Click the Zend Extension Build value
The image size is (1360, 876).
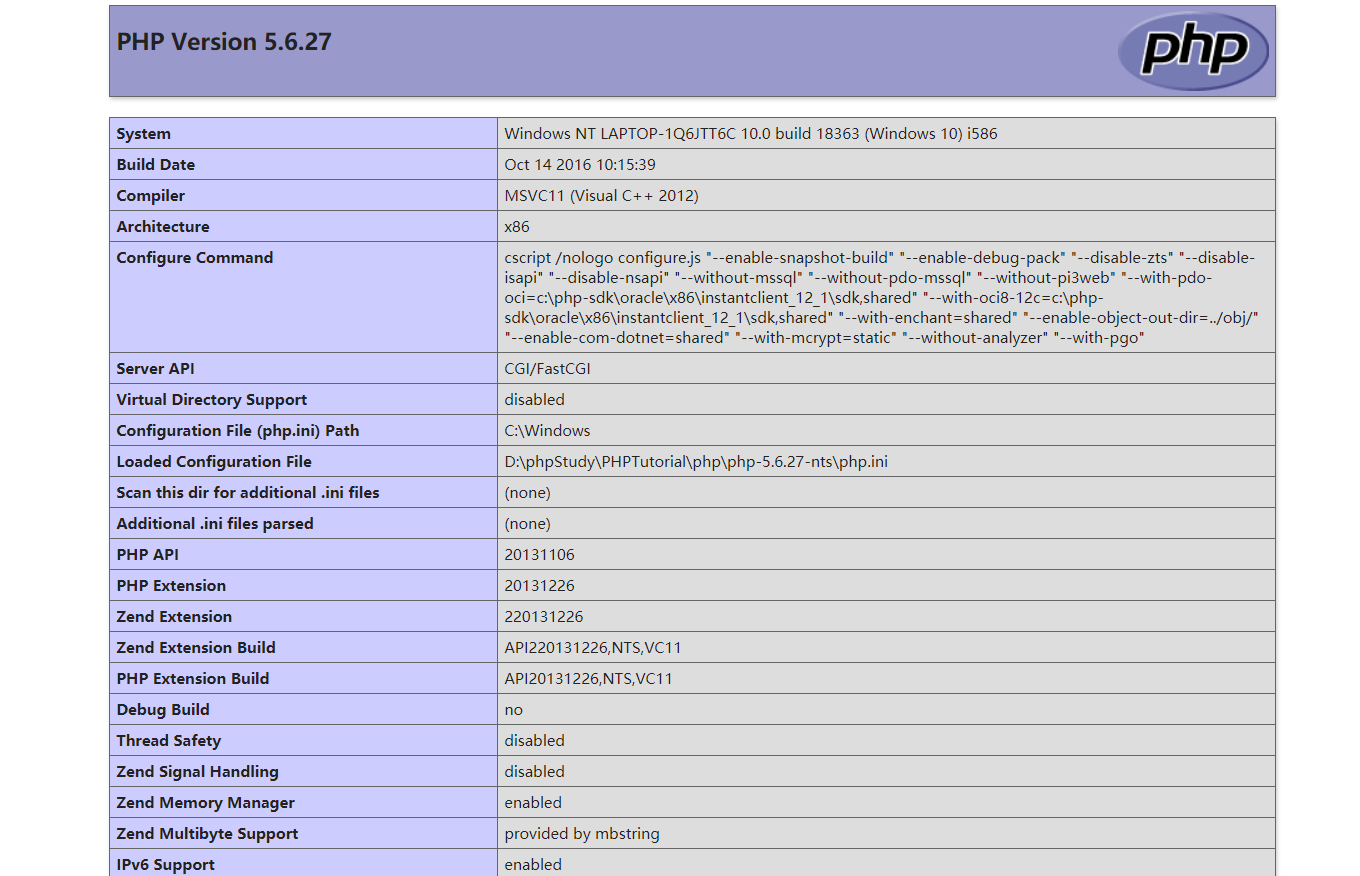tap(593, 648)
